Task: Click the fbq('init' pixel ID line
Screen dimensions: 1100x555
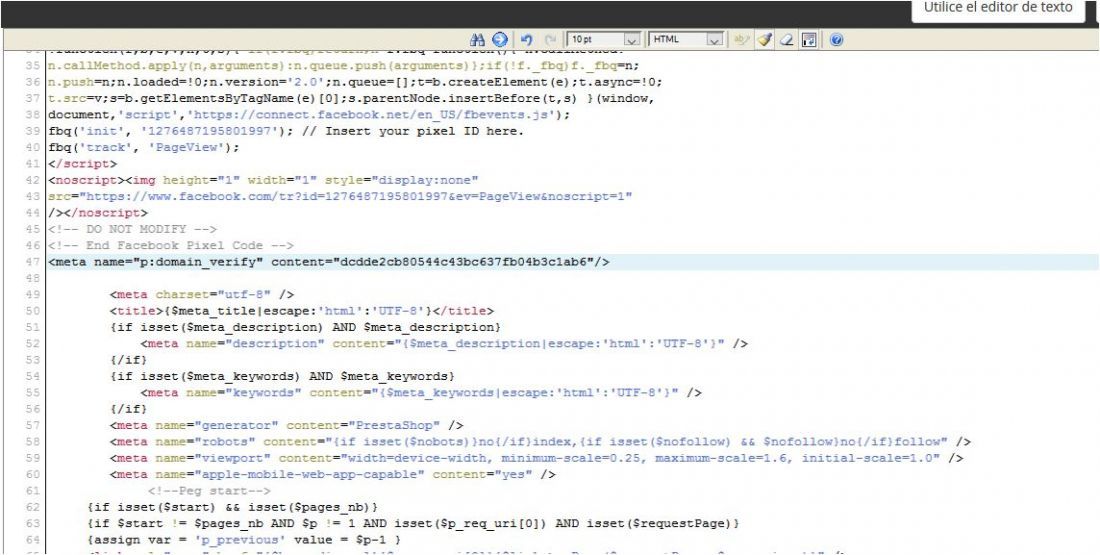Action: pyautogui.click(x=286, y=131)
